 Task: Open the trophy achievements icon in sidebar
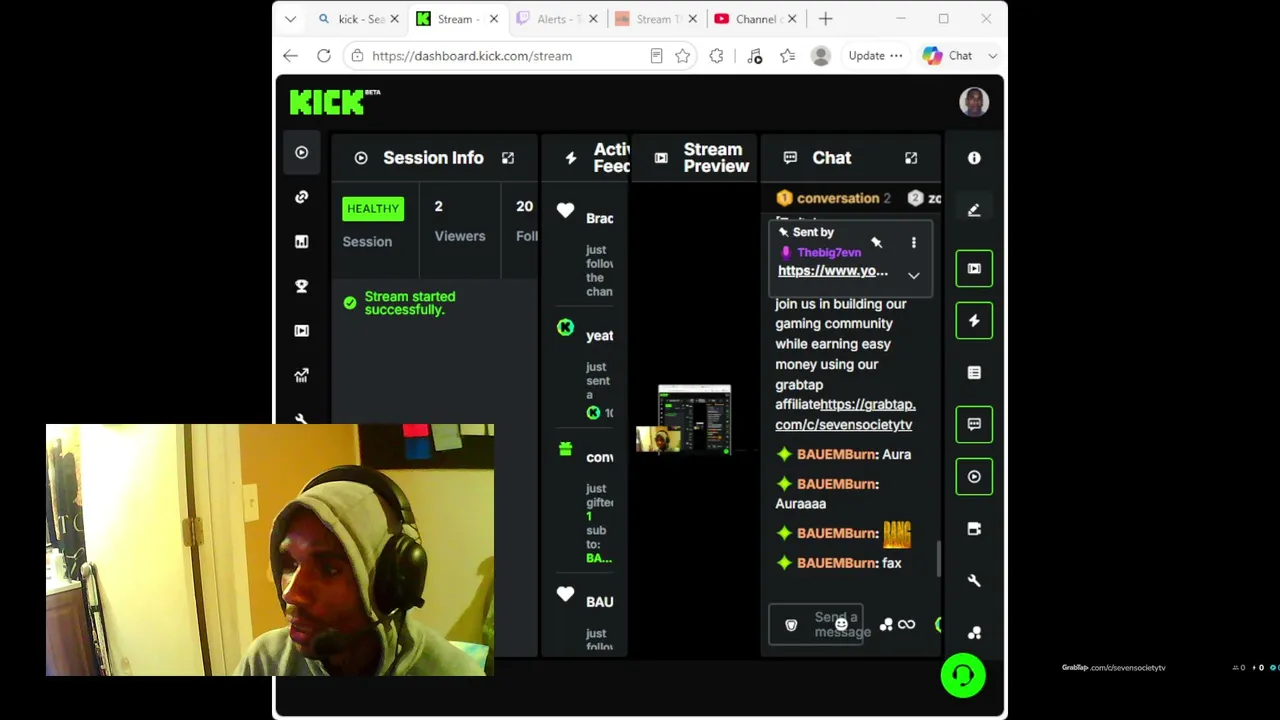301,286
